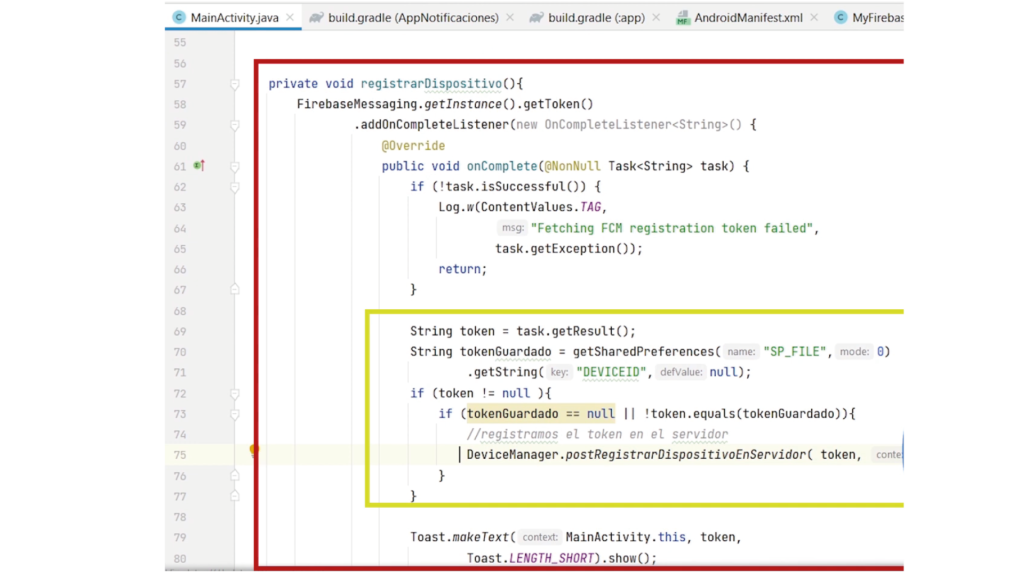1024x576 pixels.
Task: Fold the if (!task.isSuccessful()) block at line 62
Action: (x=235, y=187)
